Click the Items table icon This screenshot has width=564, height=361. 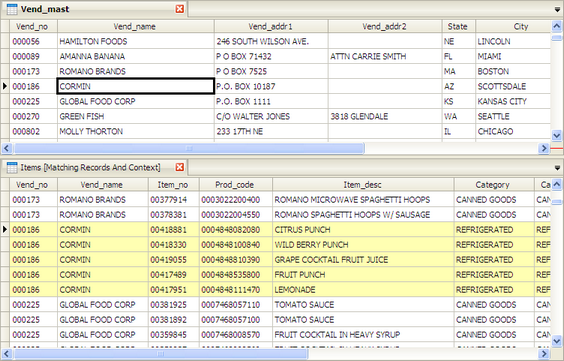12,167
